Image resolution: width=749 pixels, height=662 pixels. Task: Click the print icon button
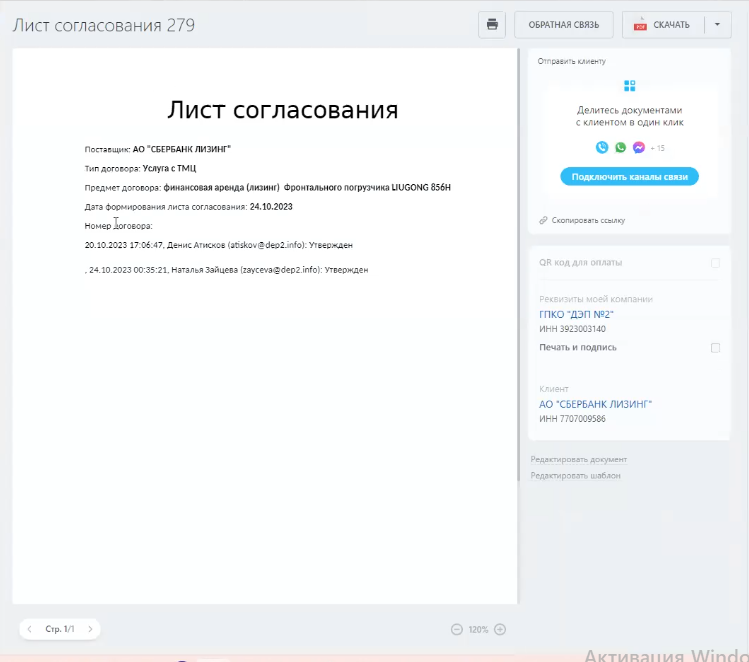coord(492,24)
